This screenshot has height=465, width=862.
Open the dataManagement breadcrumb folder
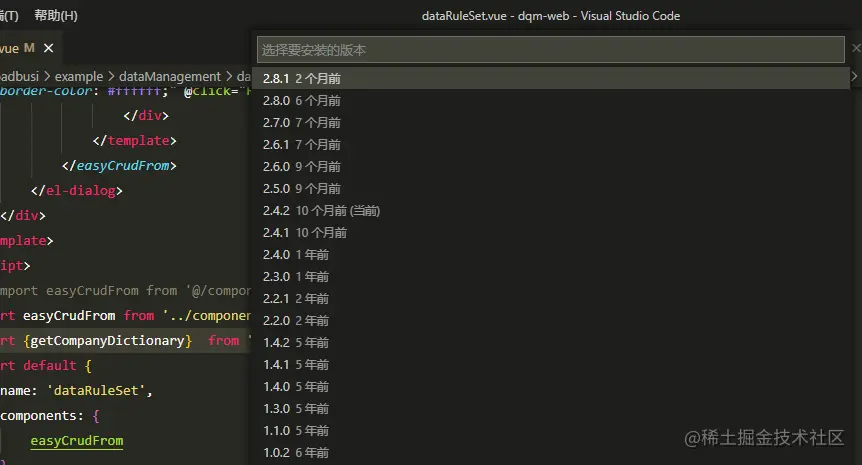[170, 76]
